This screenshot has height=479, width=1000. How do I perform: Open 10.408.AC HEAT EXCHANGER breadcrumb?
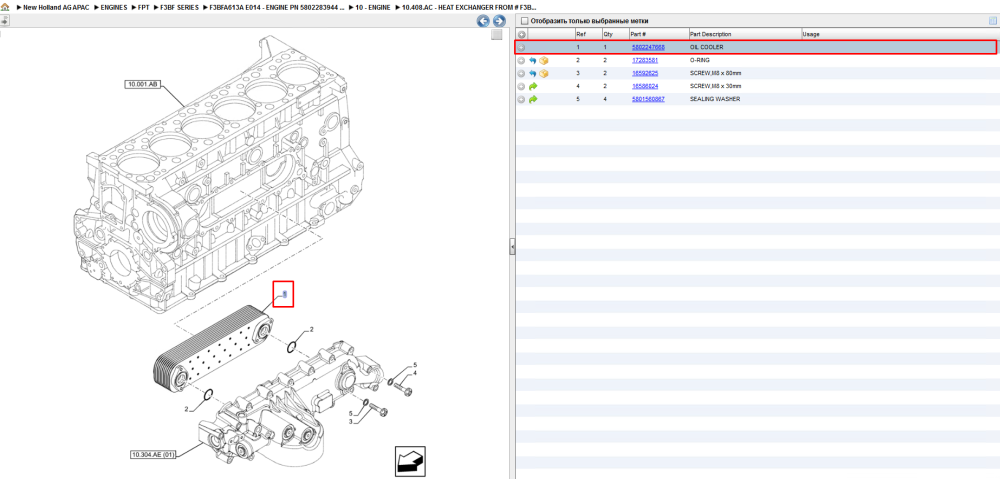click(x=469, y=7)
